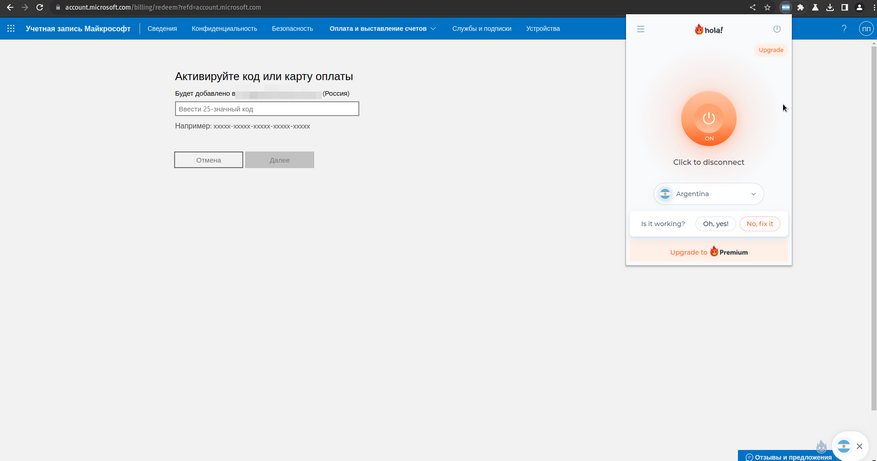Click the Далее button
This screenshot has width=877, height=461.
click(280, 160)
